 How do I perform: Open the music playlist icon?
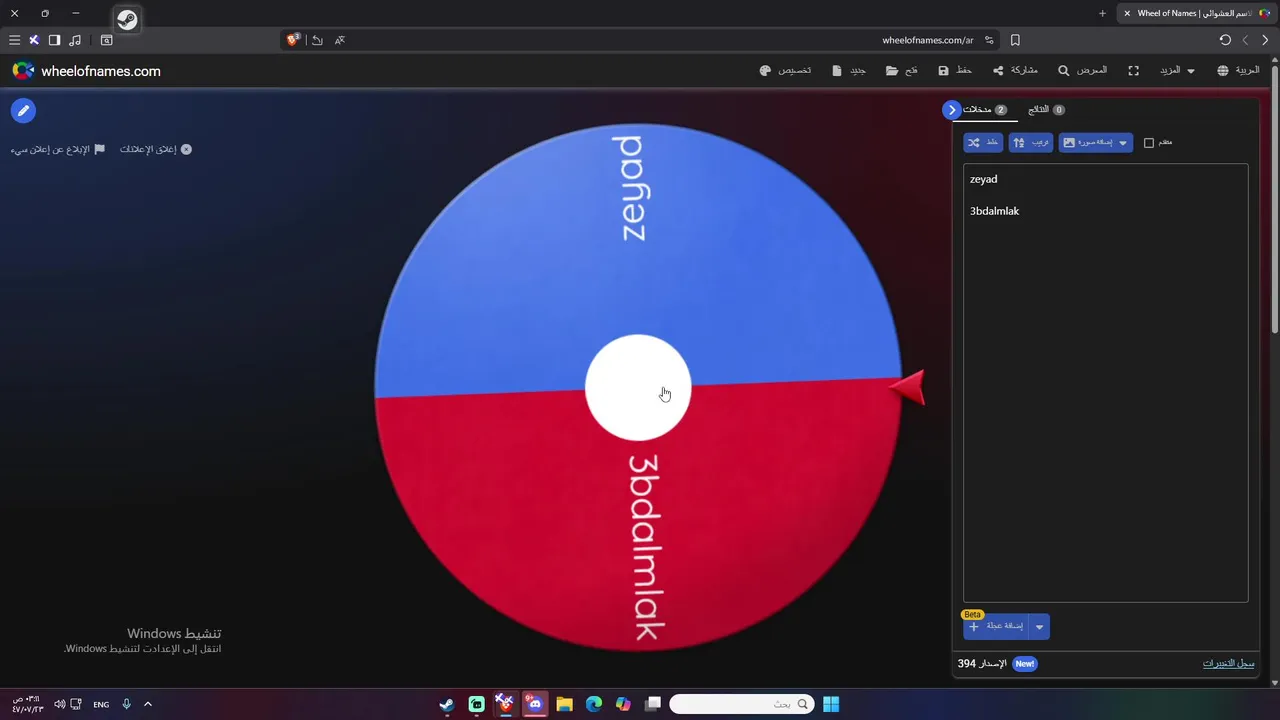(75, 40)
